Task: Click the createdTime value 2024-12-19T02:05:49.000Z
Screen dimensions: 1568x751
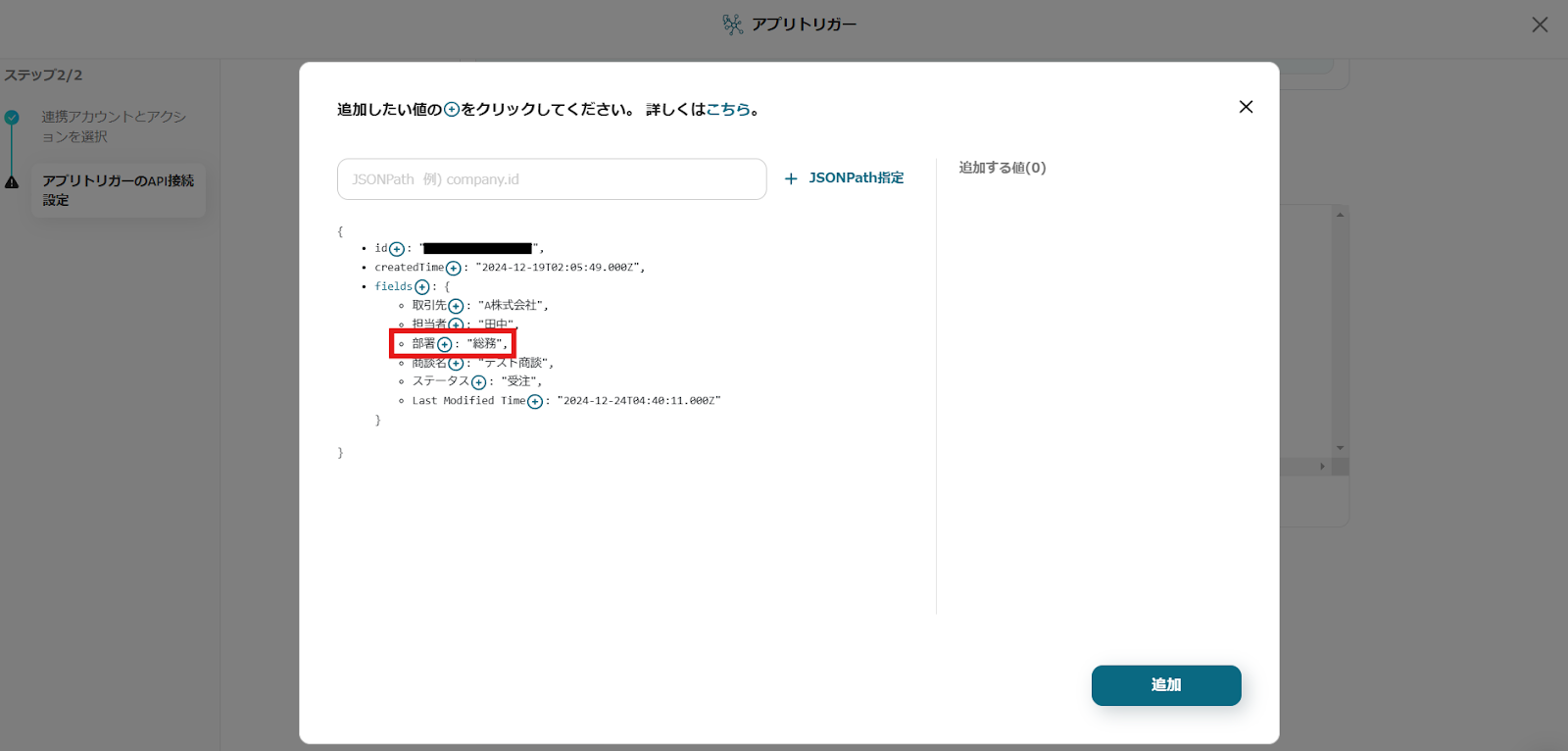Action: pyautogui.click(x=559, y=268)
